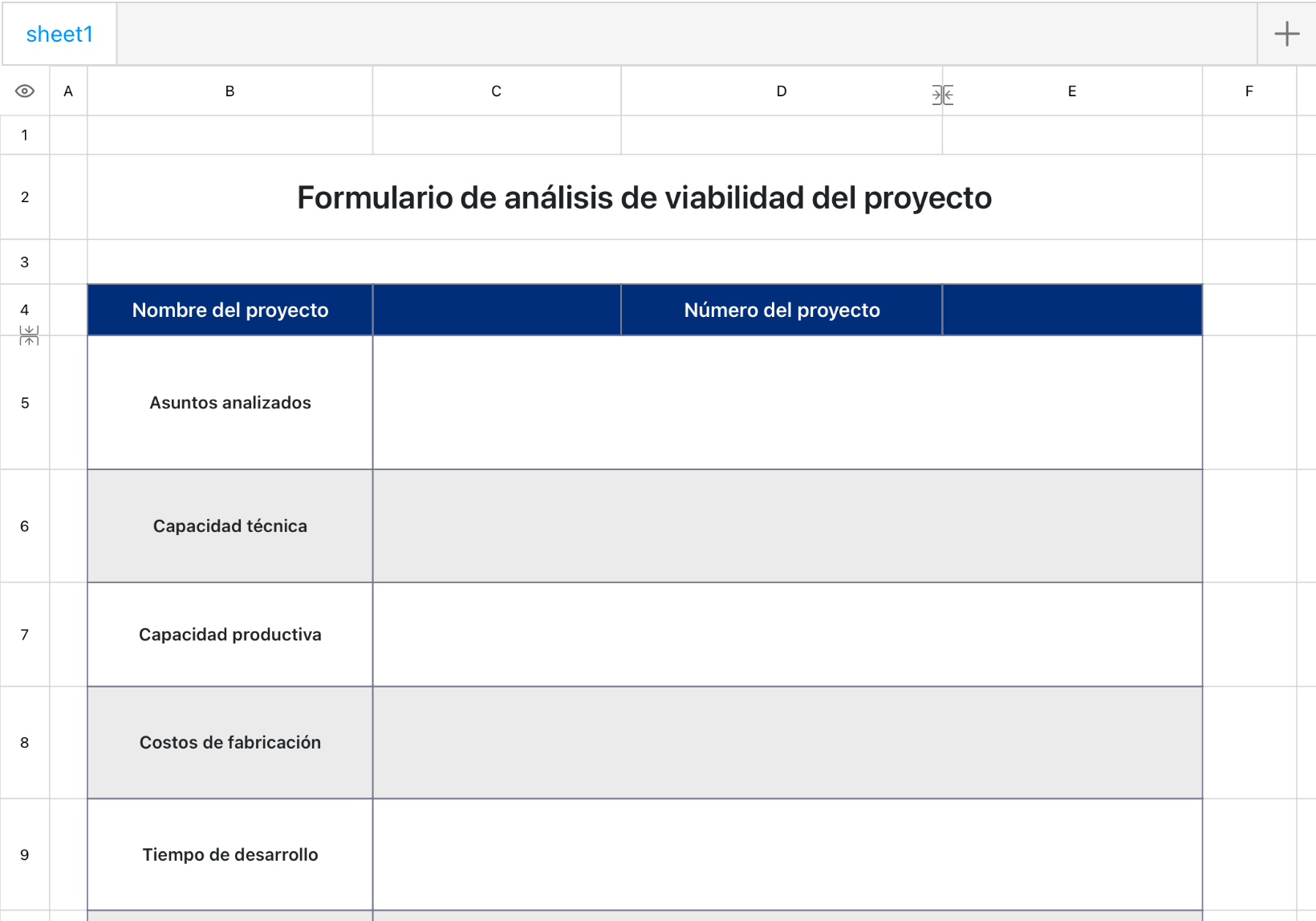Screen dimensions: 1316x921
Task: Select column B header
Action: tap(229, 91)
